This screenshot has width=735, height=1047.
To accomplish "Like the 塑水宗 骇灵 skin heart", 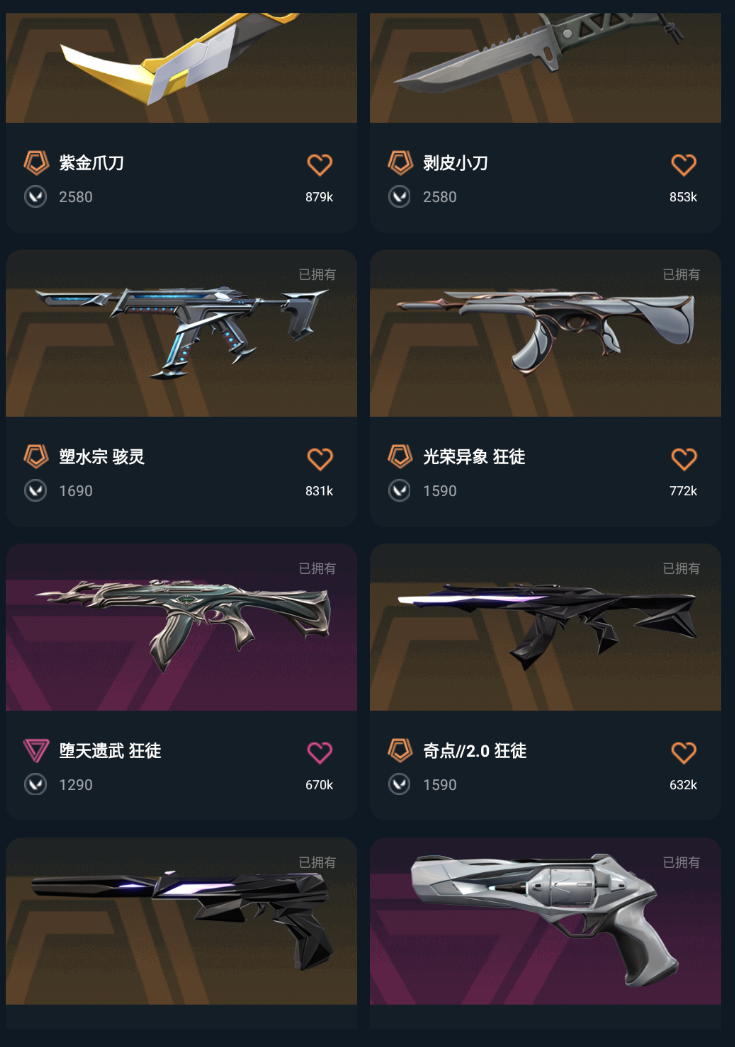I will (x=320, y=459).
